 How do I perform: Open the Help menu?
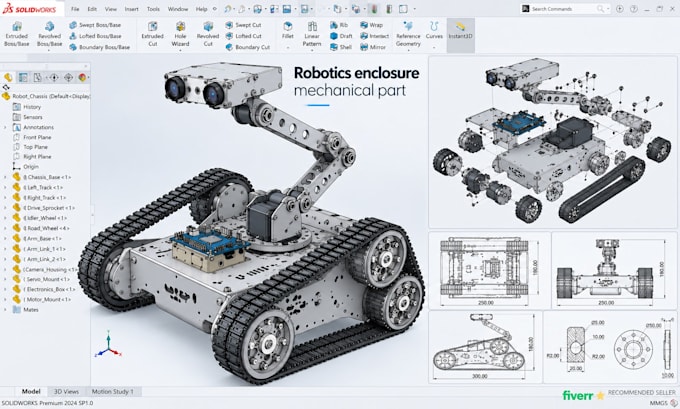201,9
